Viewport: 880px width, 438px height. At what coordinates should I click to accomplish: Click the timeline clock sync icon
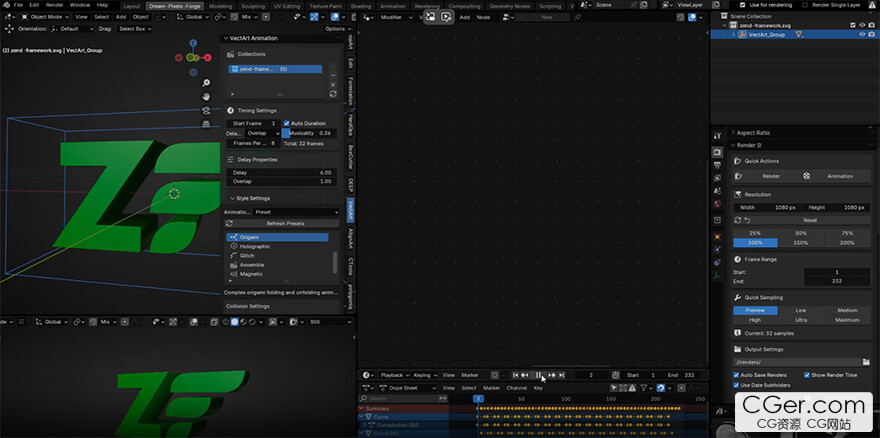(x=616, y=375)
